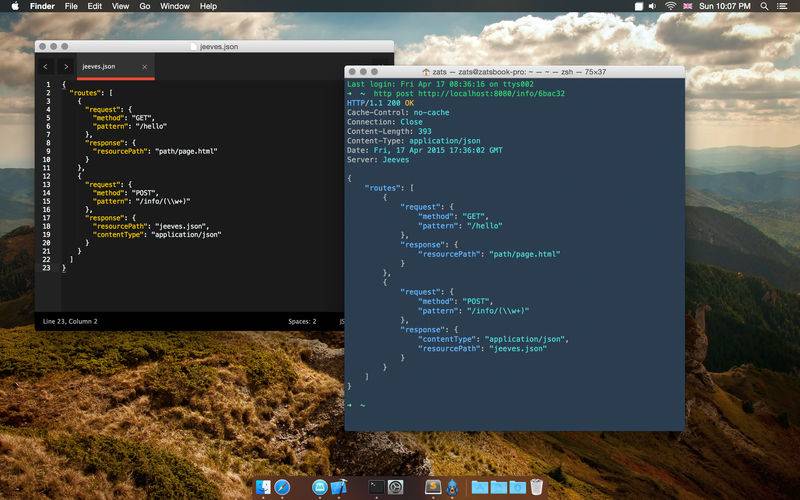Click the home icon in Terminal title bar
This screenshot has width=800, height=500.
click(427, 72)
